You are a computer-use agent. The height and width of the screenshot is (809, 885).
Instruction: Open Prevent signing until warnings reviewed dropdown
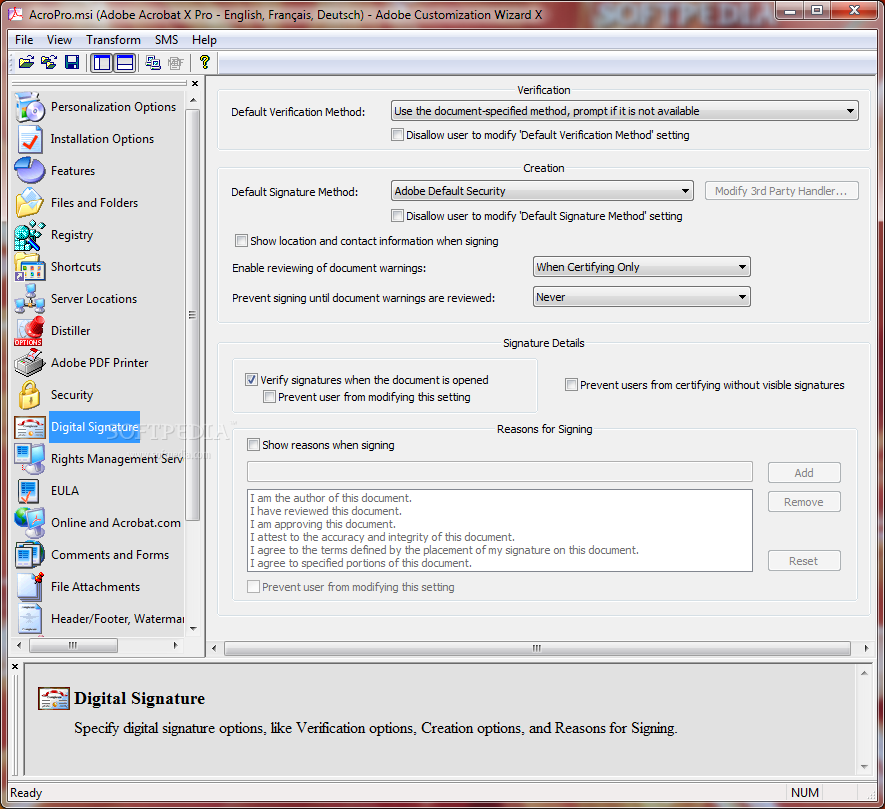click(x=642, y=297)
